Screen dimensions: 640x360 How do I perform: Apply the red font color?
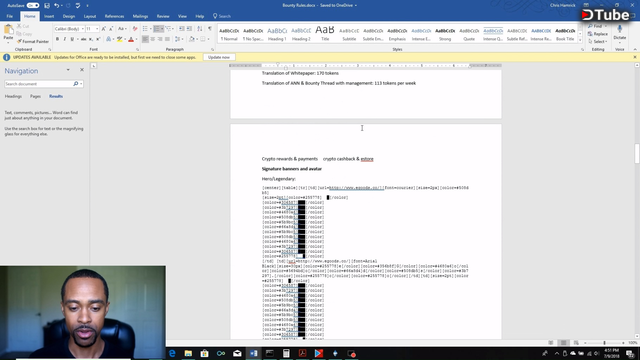pyautogui.click(x=131, y=39)
